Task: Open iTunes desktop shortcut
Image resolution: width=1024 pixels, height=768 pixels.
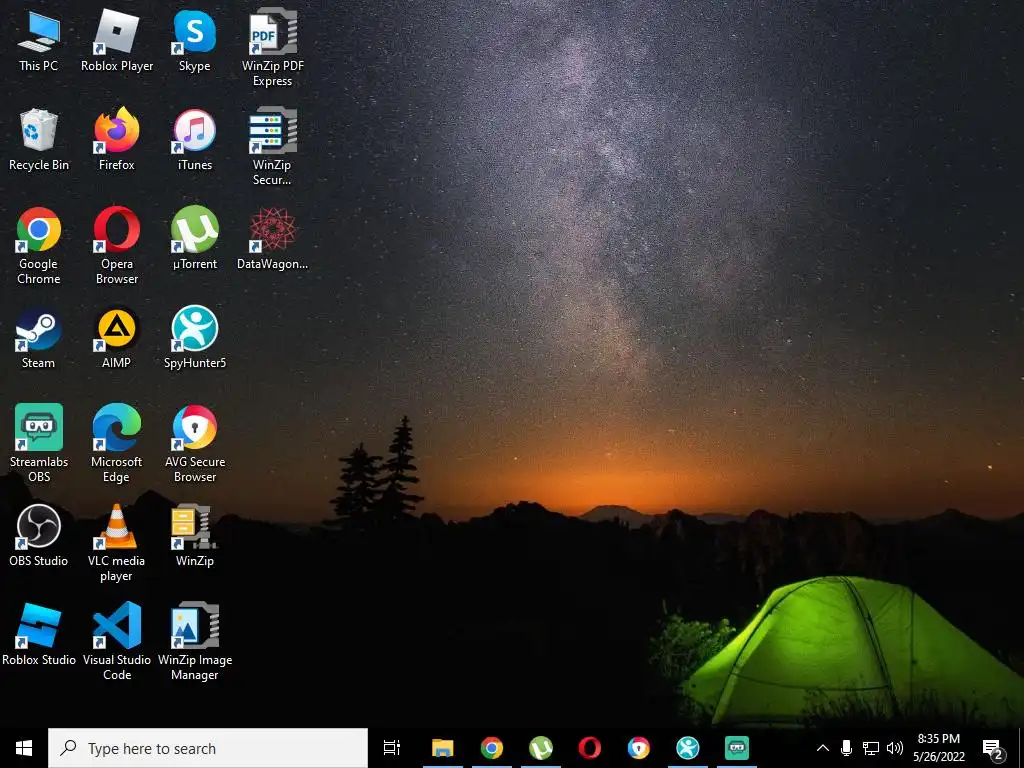Action: click(195, 140)
